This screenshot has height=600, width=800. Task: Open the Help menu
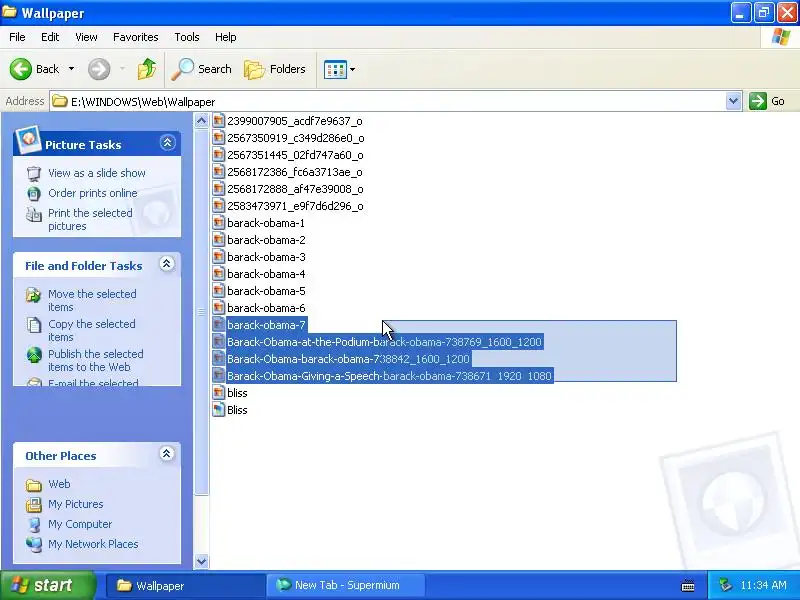pos(226,37)
